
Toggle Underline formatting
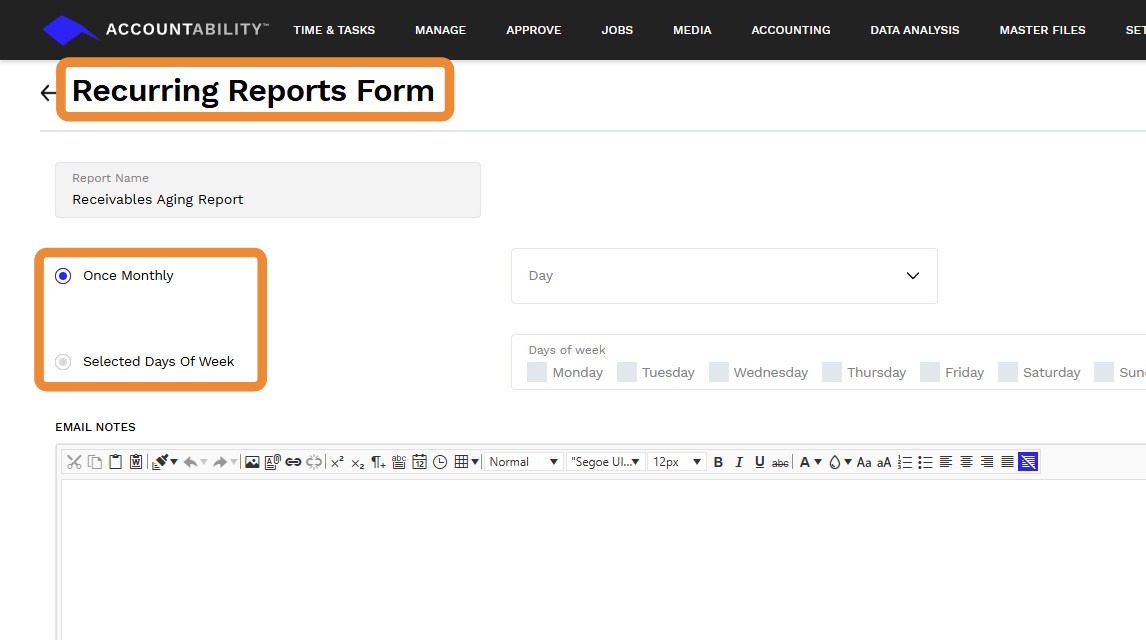759,462
